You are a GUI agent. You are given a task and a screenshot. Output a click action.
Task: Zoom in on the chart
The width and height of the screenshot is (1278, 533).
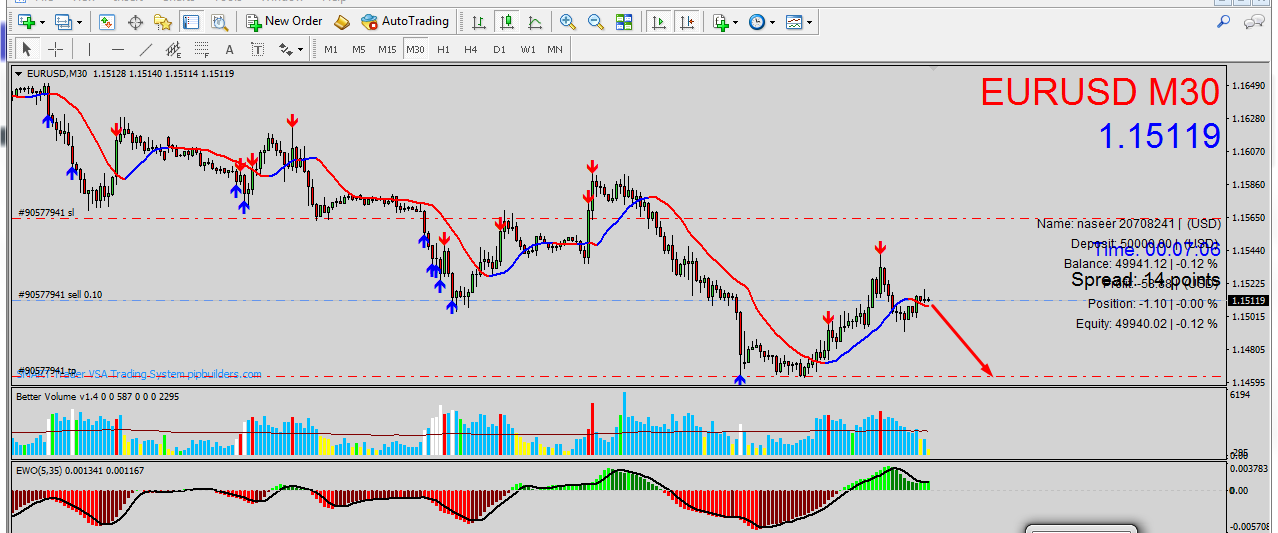[568, 21]
